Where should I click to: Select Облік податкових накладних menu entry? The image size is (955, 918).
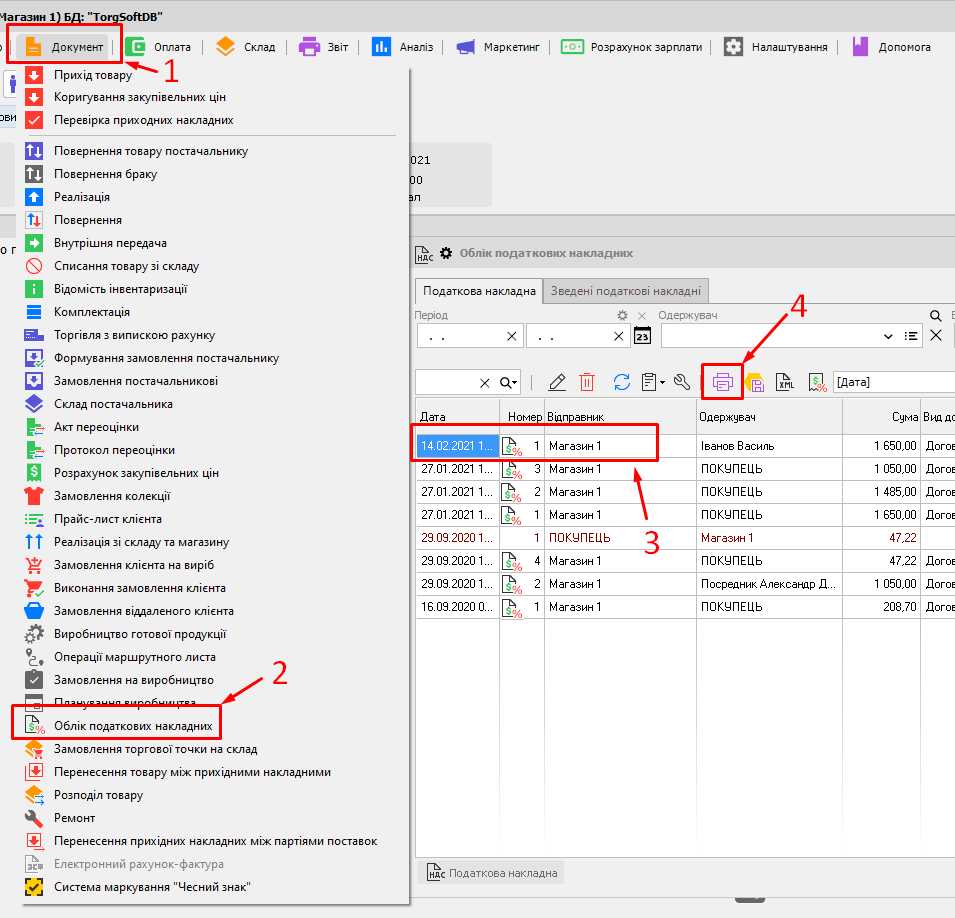(x=132, y=725)
